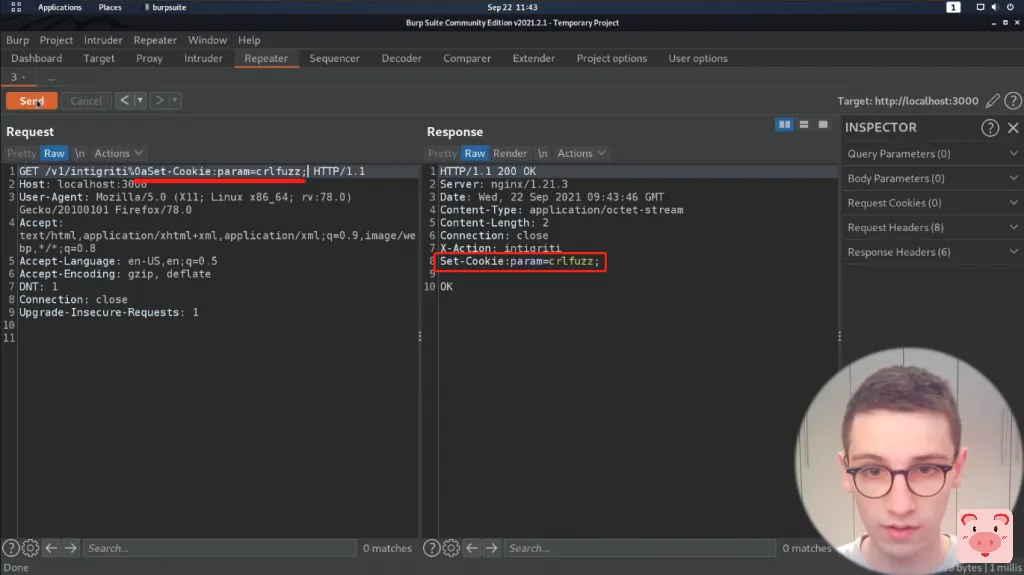The height and width of the screenshot is (575, 1024).
Task: Go back to previous request in history
Action: point(124,101)
